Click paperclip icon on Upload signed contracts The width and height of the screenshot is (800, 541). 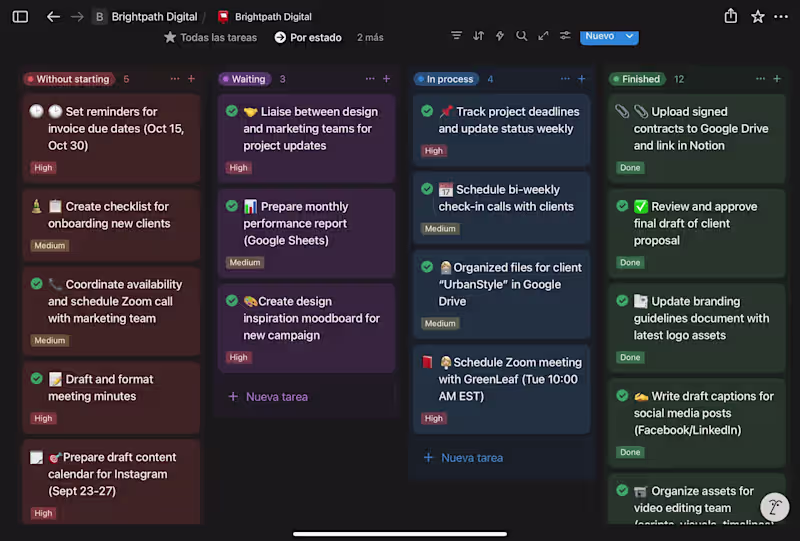click(x=622, y=111)
